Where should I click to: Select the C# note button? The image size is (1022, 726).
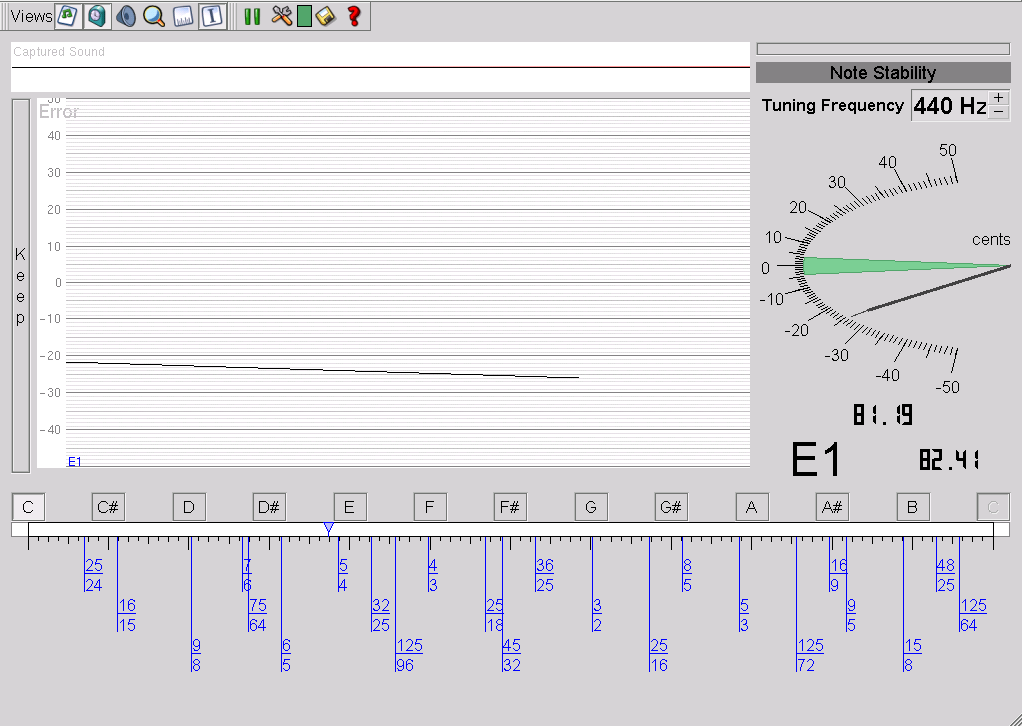tap(108, 507)
